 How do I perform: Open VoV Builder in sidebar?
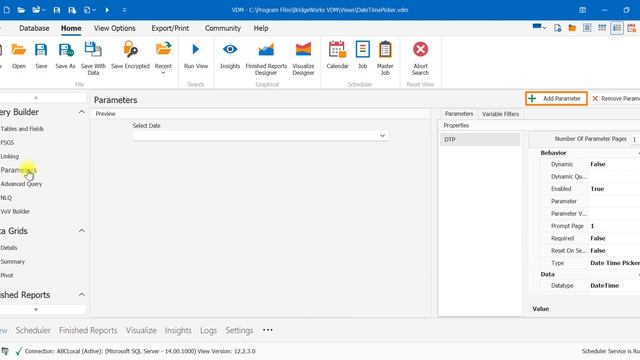(x=15, y=211)
